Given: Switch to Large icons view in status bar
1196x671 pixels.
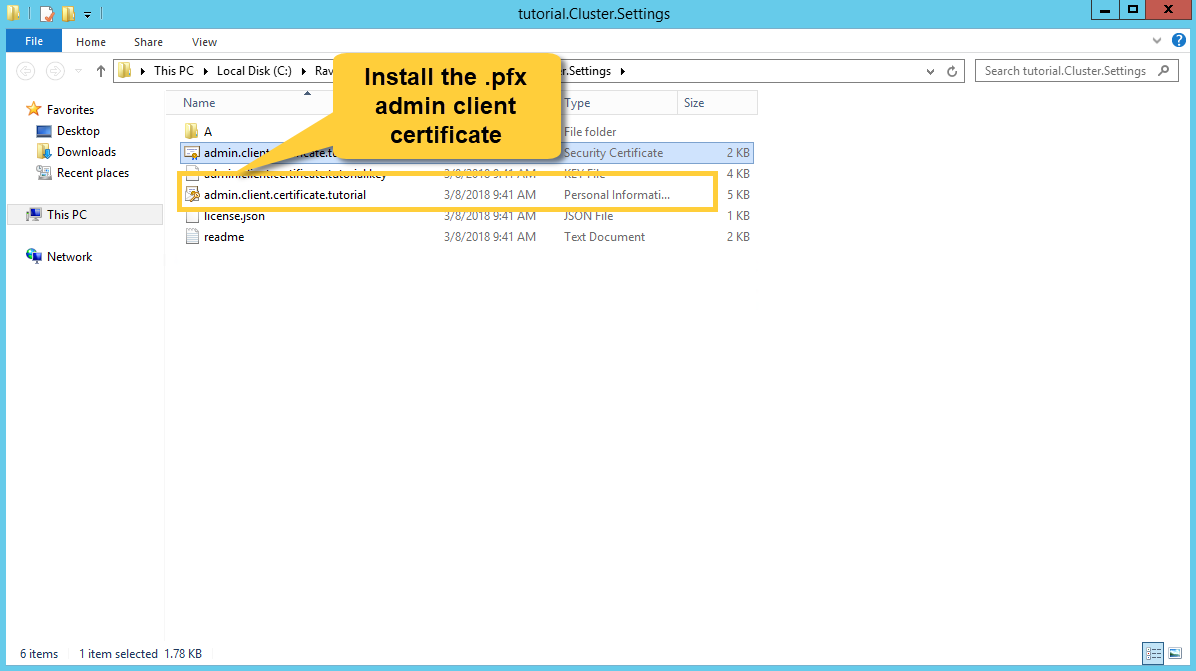Looking at the screenshot, I should pyautogui.click(x=1175, y=653).
